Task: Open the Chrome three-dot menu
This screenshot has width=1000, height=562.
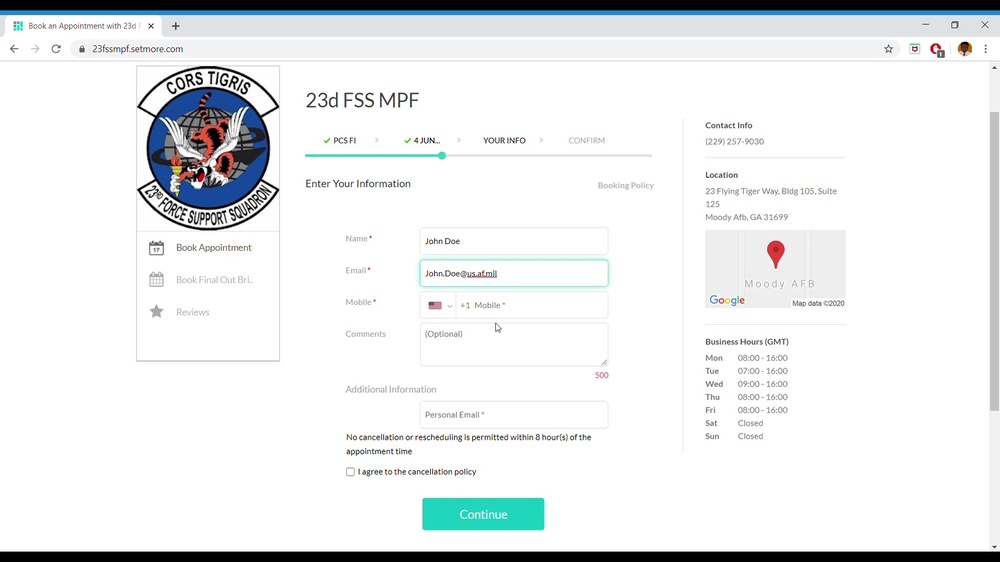Action: pyautogui.click(x=986, y=49)
